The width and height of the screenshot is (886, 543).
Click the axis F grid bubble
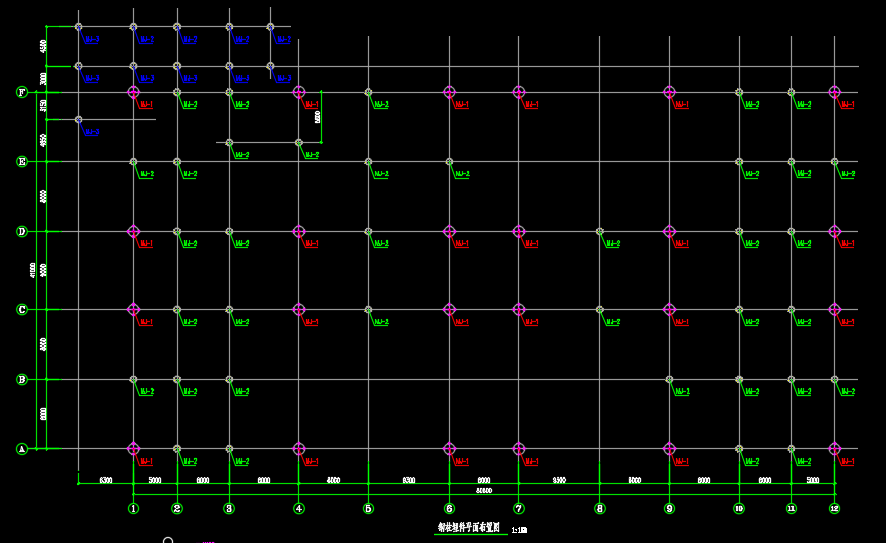tap(21, 92)
